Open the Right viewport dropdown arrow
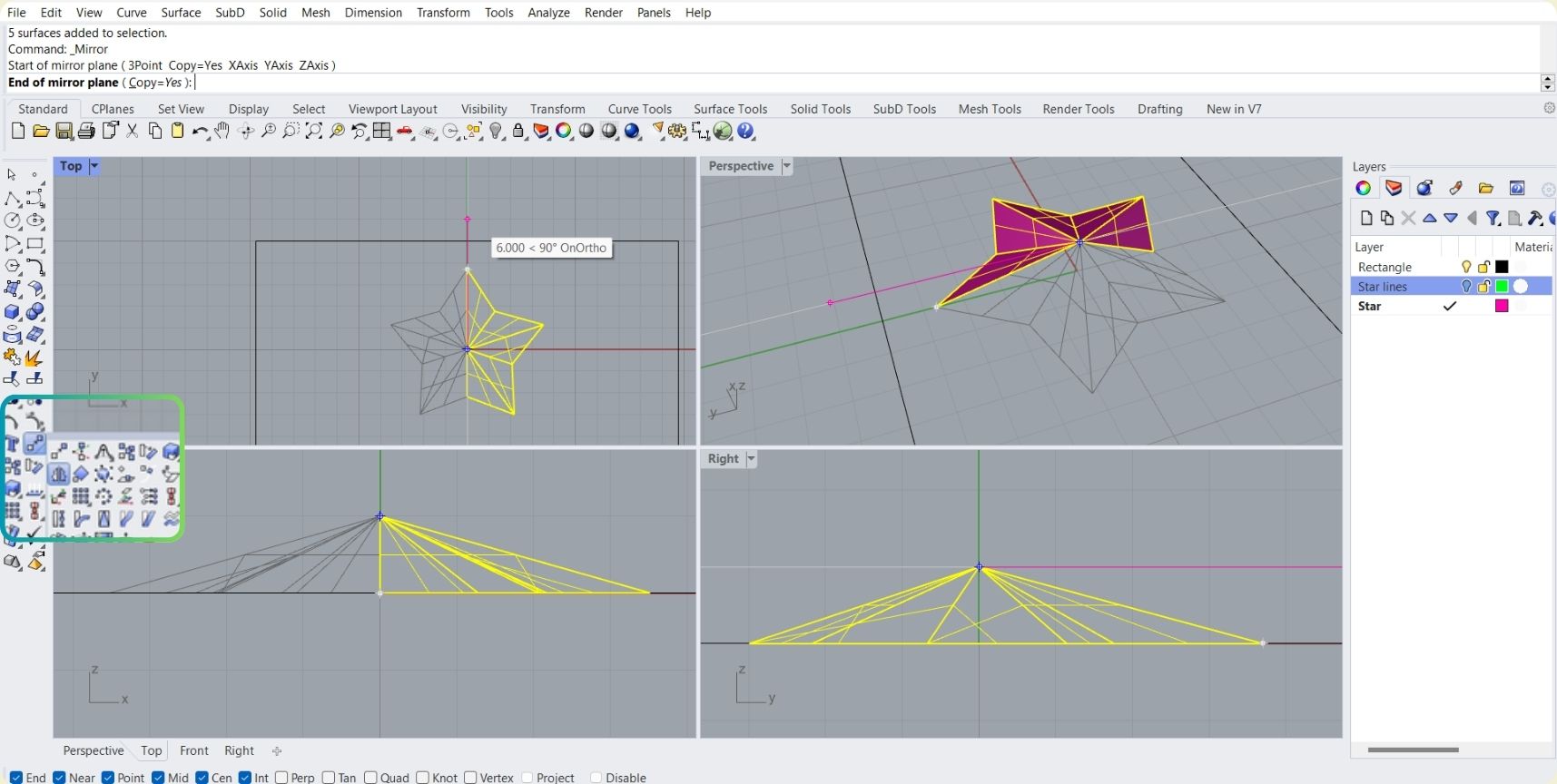The height and width of the screenshot is (784, 1557). pos(751,459)
